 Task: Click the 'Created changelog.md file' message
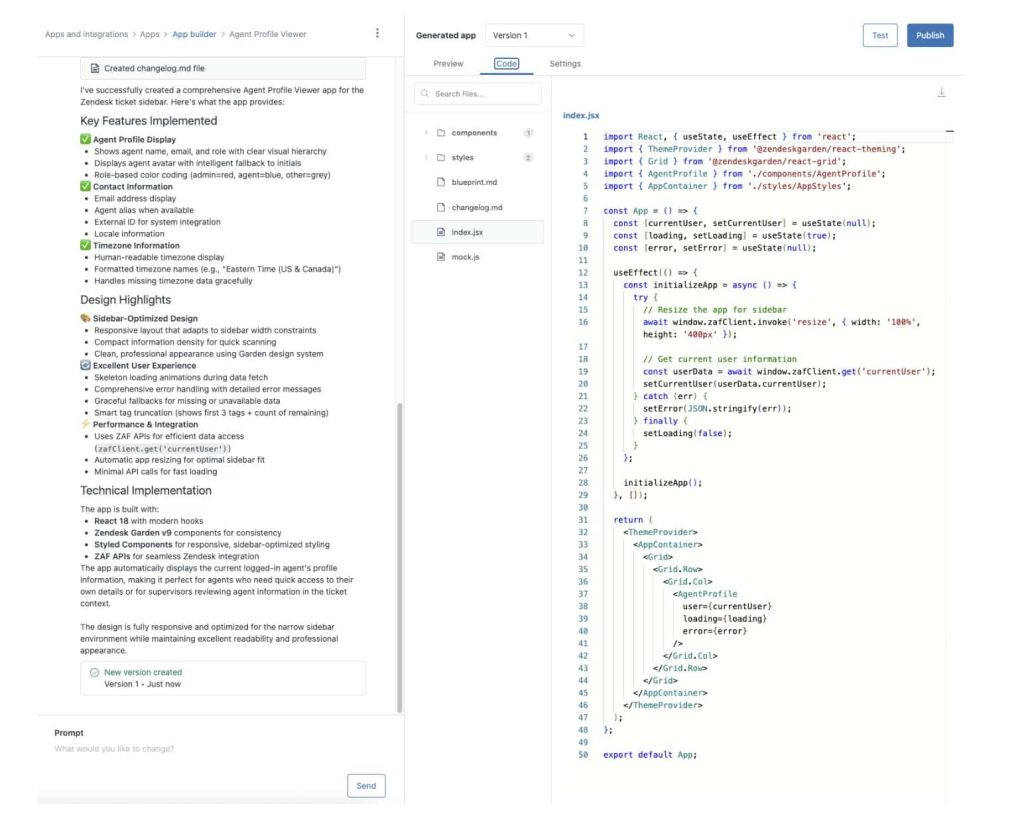point(223,68)
